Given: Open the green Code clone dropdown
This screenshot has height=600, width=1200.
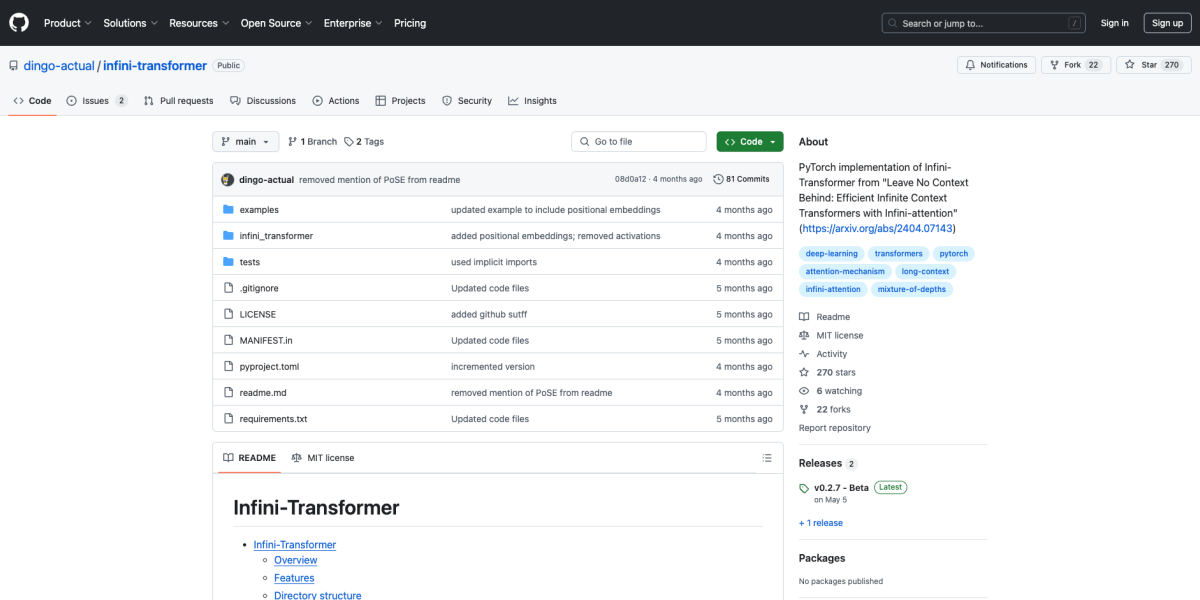Looking at the screenshot, I should click(750, 142).
